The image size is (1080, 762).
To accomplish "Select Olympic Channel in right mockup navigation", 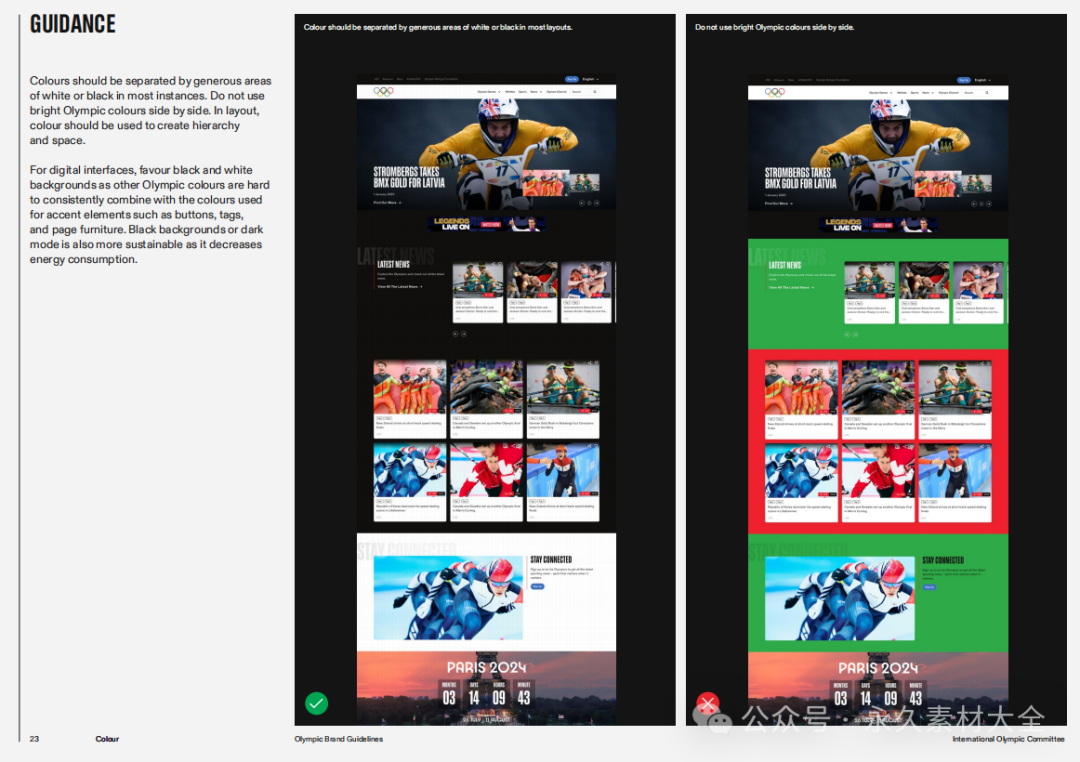I will click(x=948, y=92).
